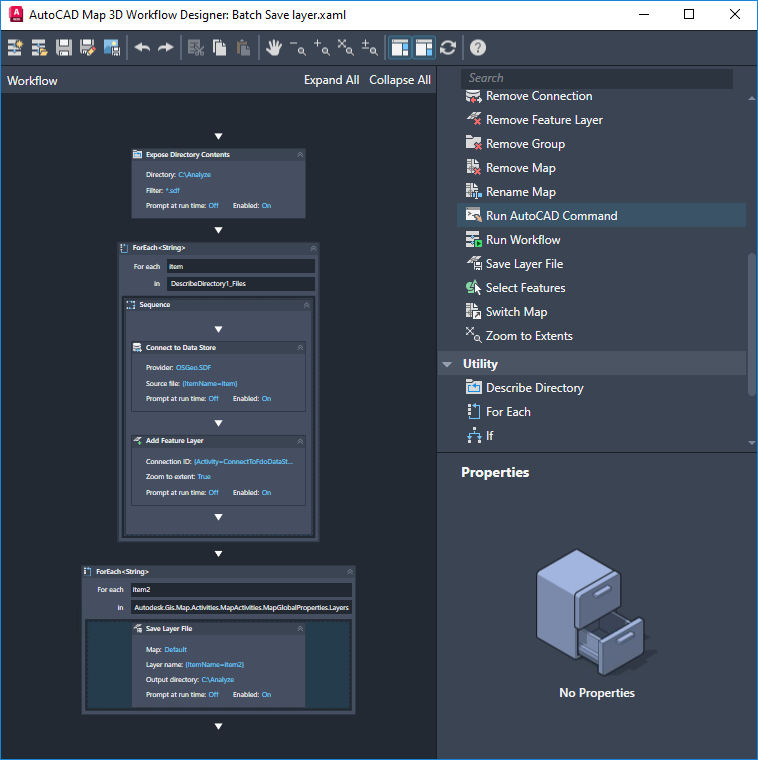Viewport: 758px width, 760px height.
Task: Select Run AutoCAD Command activity
Action: click(x=601, y=216)
